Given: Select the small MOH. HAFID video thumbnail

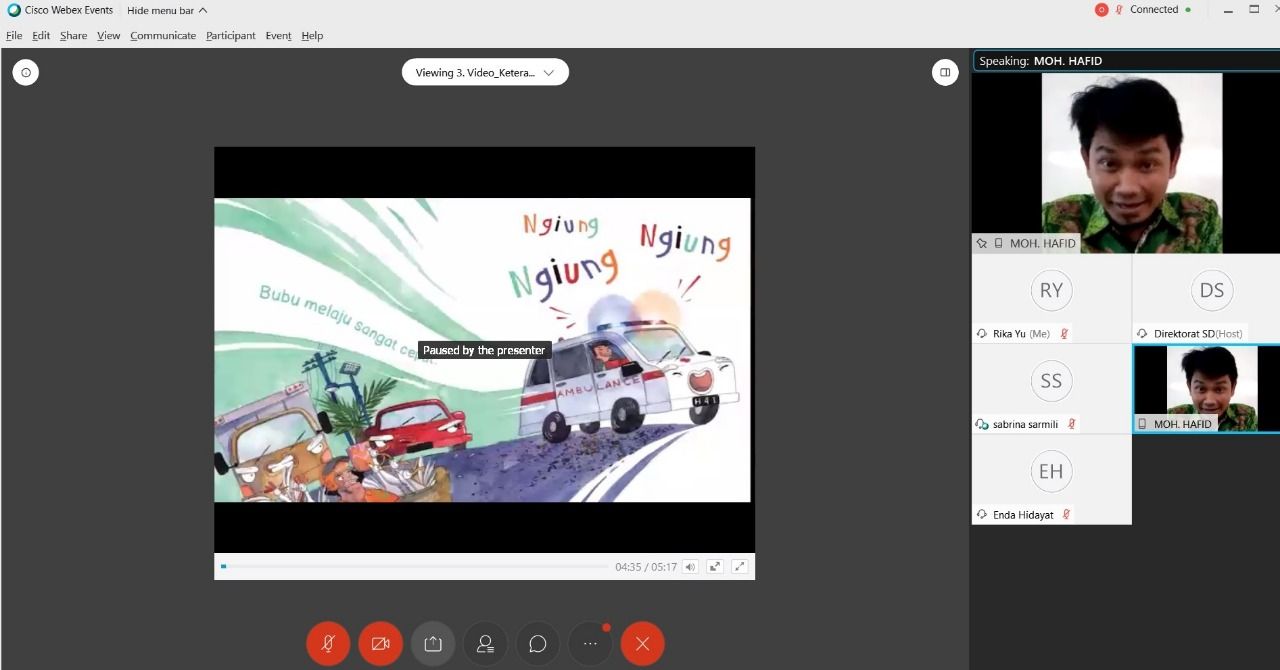Looking at the screenshot, I should tap(1206, 389).
